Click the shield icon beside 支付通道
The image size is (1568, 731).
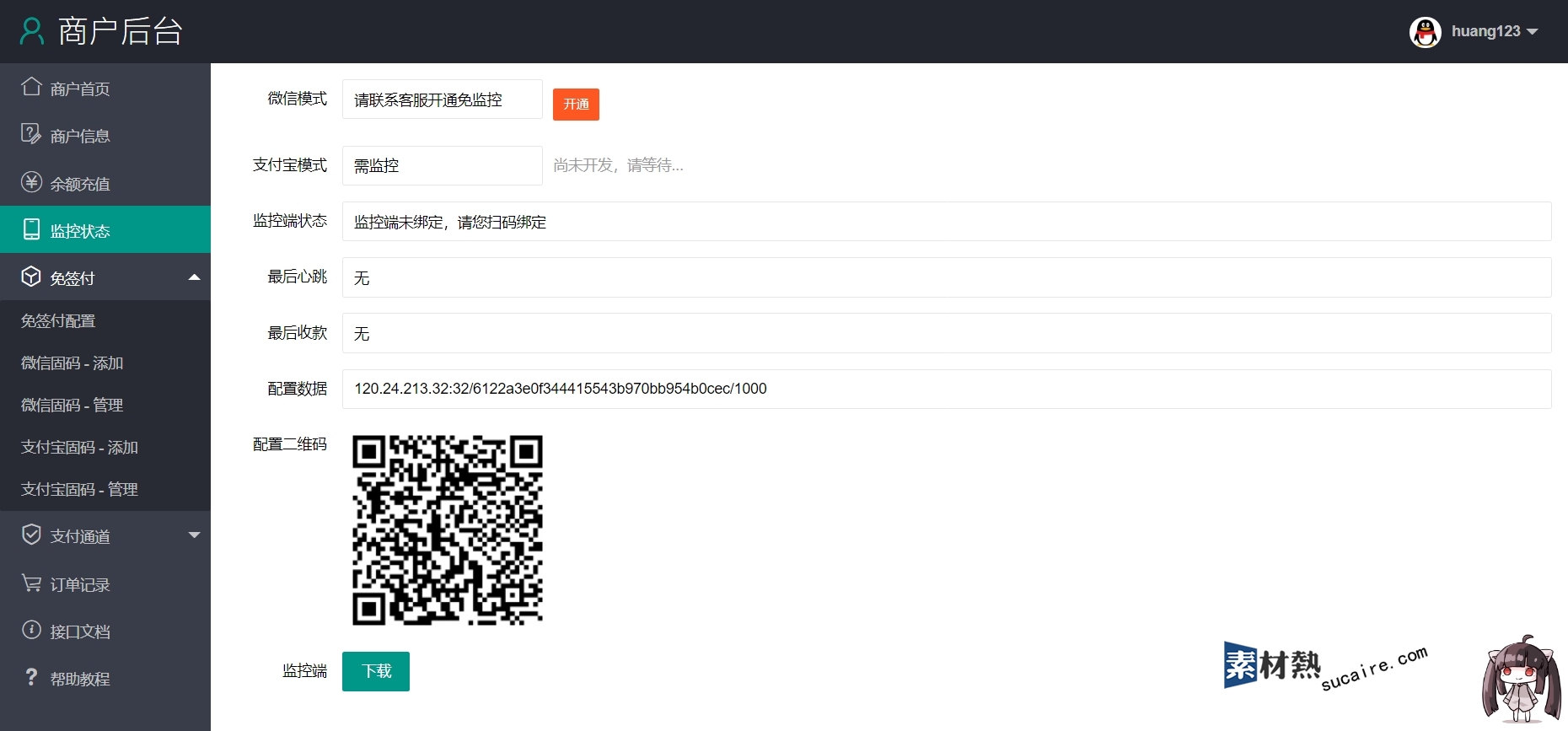coord(31,535)
